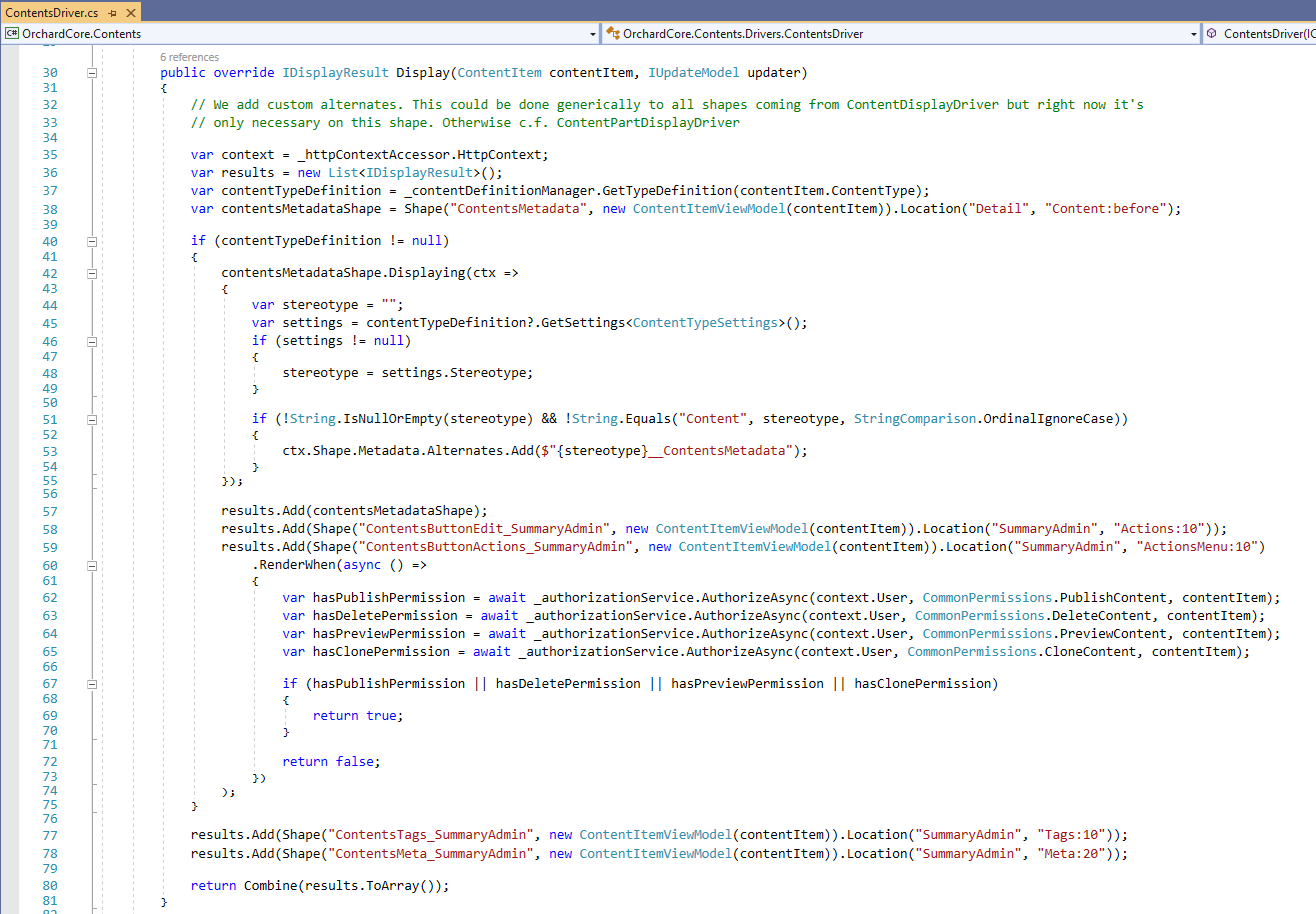1316x914 pixels.
Task: Collapse the Displaying lambda at line 42
Action: tap(91, 273)
